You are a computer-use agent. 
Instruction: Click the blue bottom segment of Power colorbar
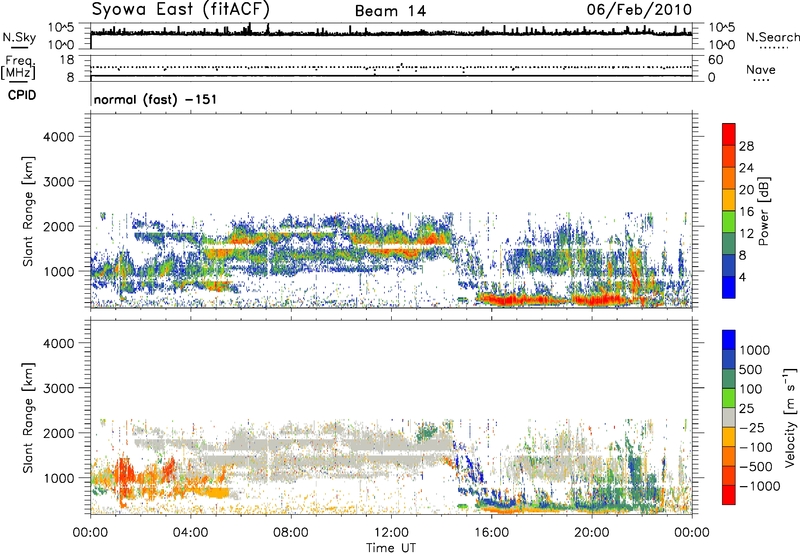tap(729, 287)
